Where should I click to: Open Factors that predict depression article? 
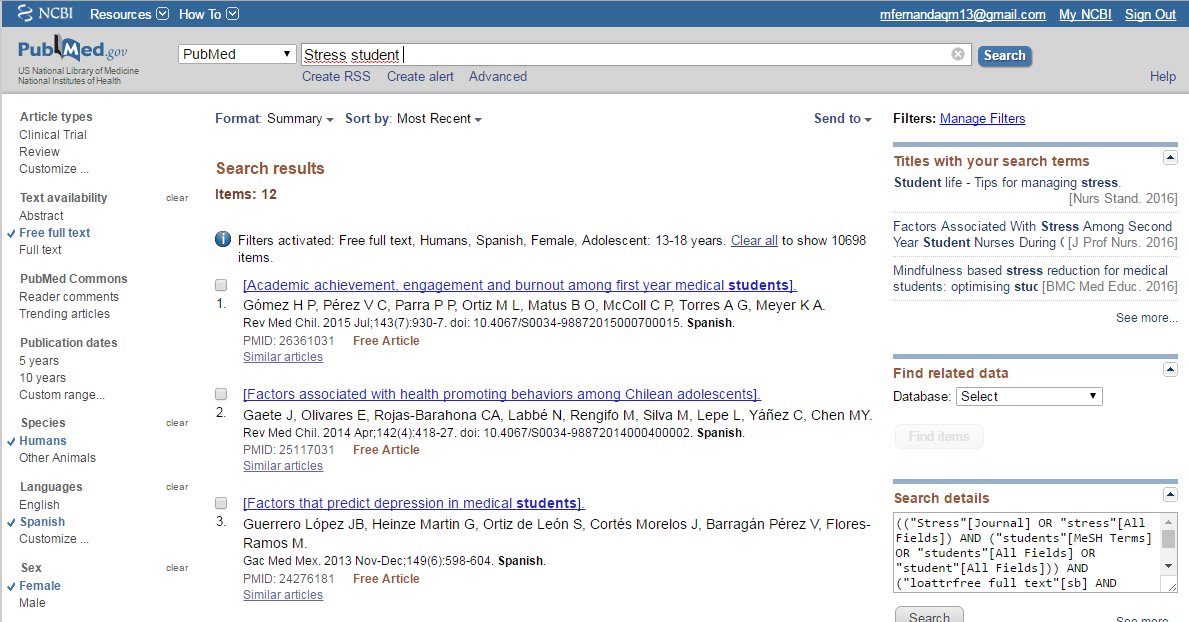pos(413,503)
